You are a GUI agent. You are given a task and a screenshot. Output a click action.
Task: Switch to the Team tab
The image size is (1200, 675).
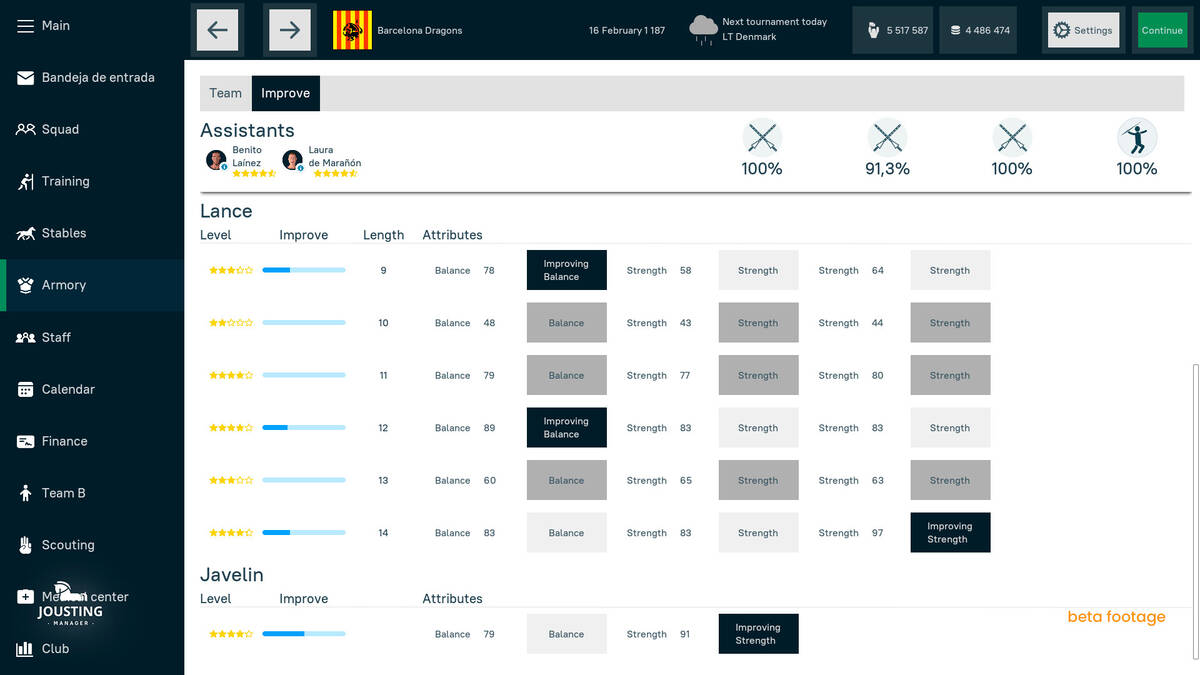click(225, 93)
